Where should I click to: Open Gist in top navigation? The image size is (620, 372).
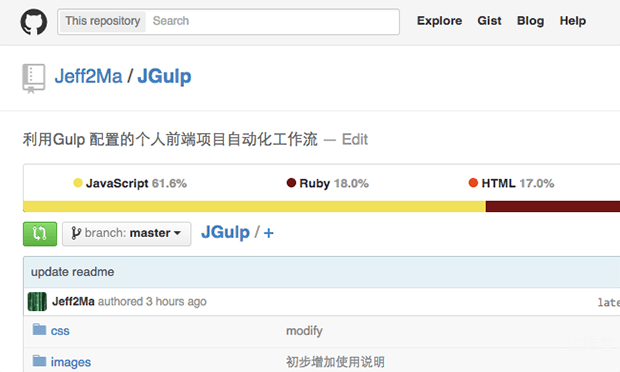(489, 21)
